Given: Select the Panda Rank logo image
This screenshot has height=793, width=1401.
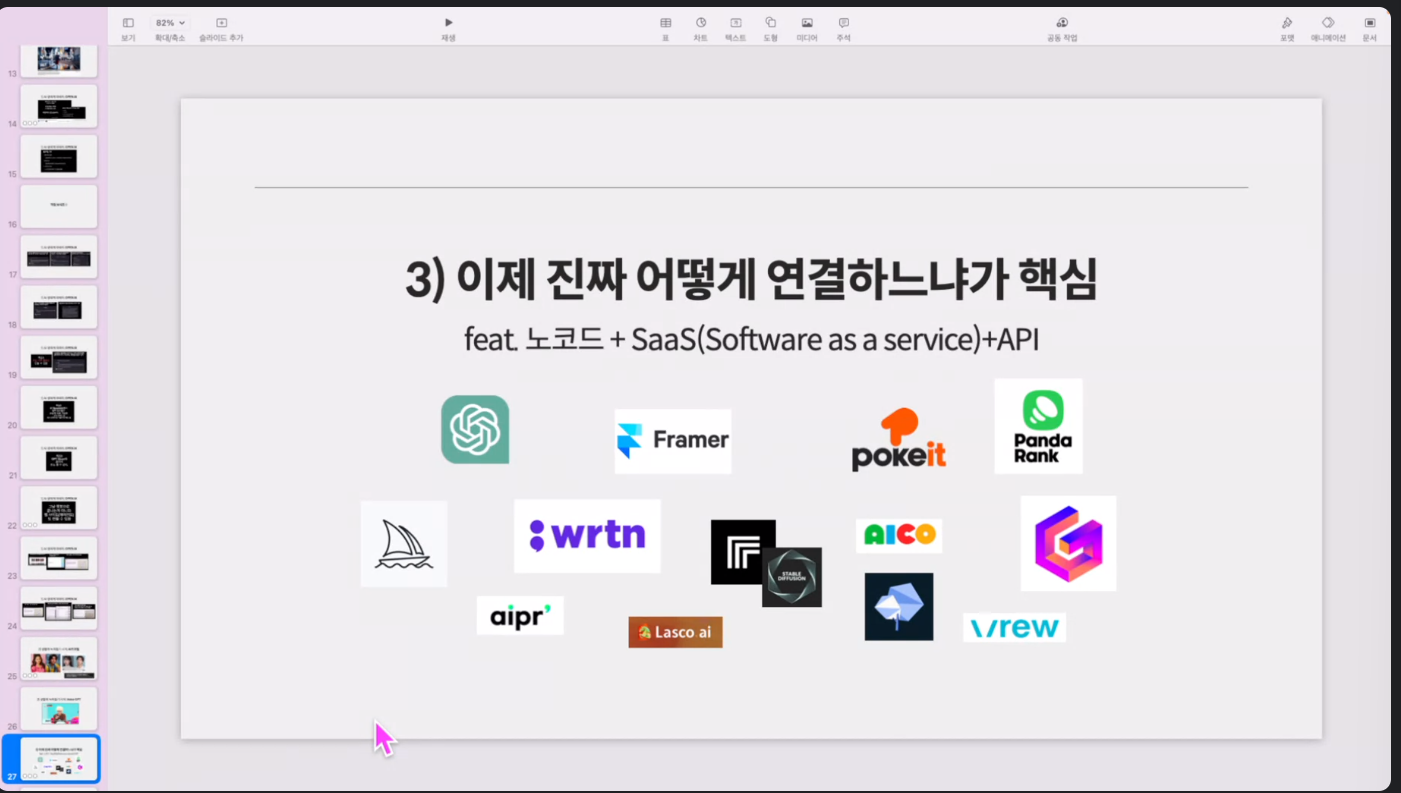Looking at the screenshot, I should tap(1039, 426).
